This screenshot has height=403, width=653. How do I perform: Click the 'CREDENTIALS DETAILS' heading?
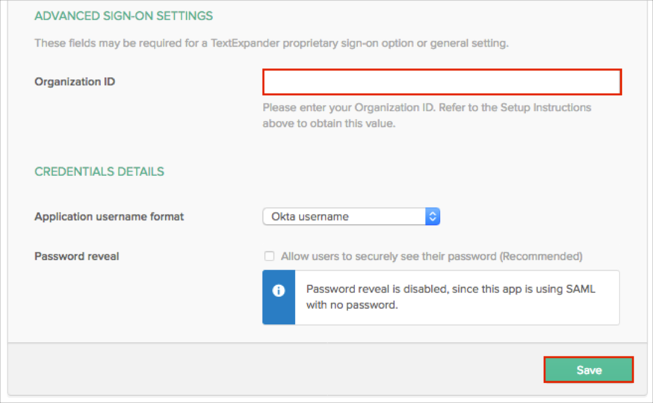(99, 171)
